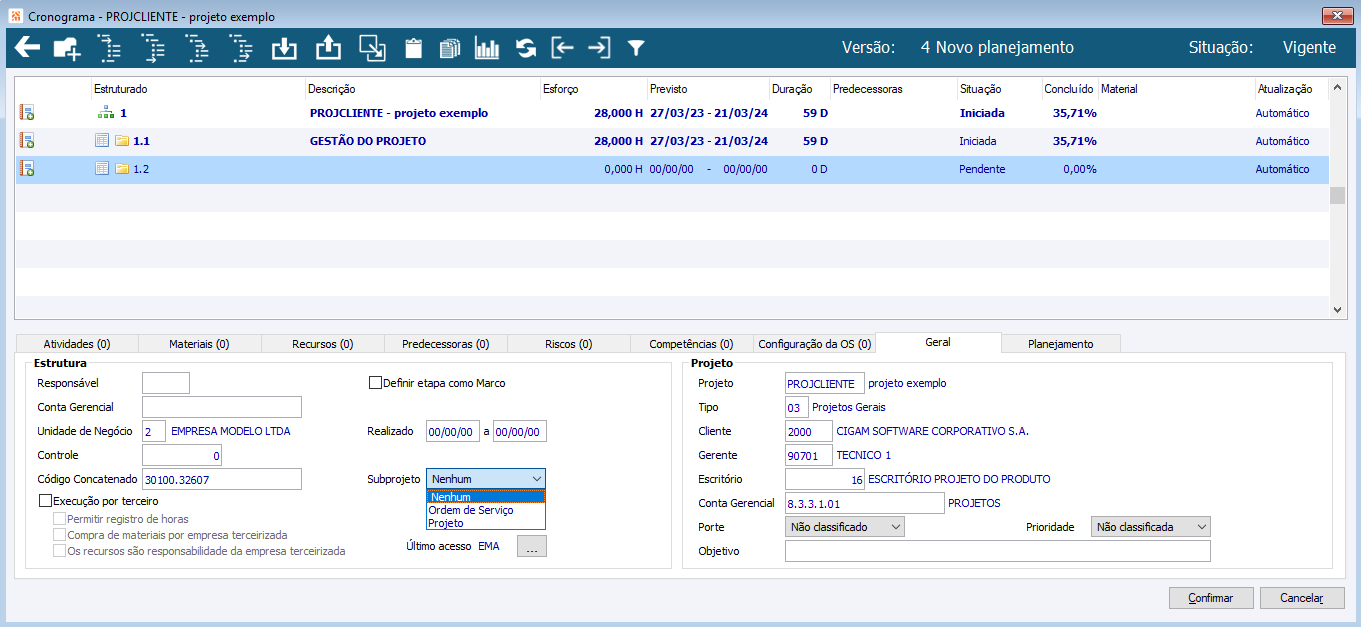Open the funnel filter icon
The image size is (1361, 627).
coord(636,48)
